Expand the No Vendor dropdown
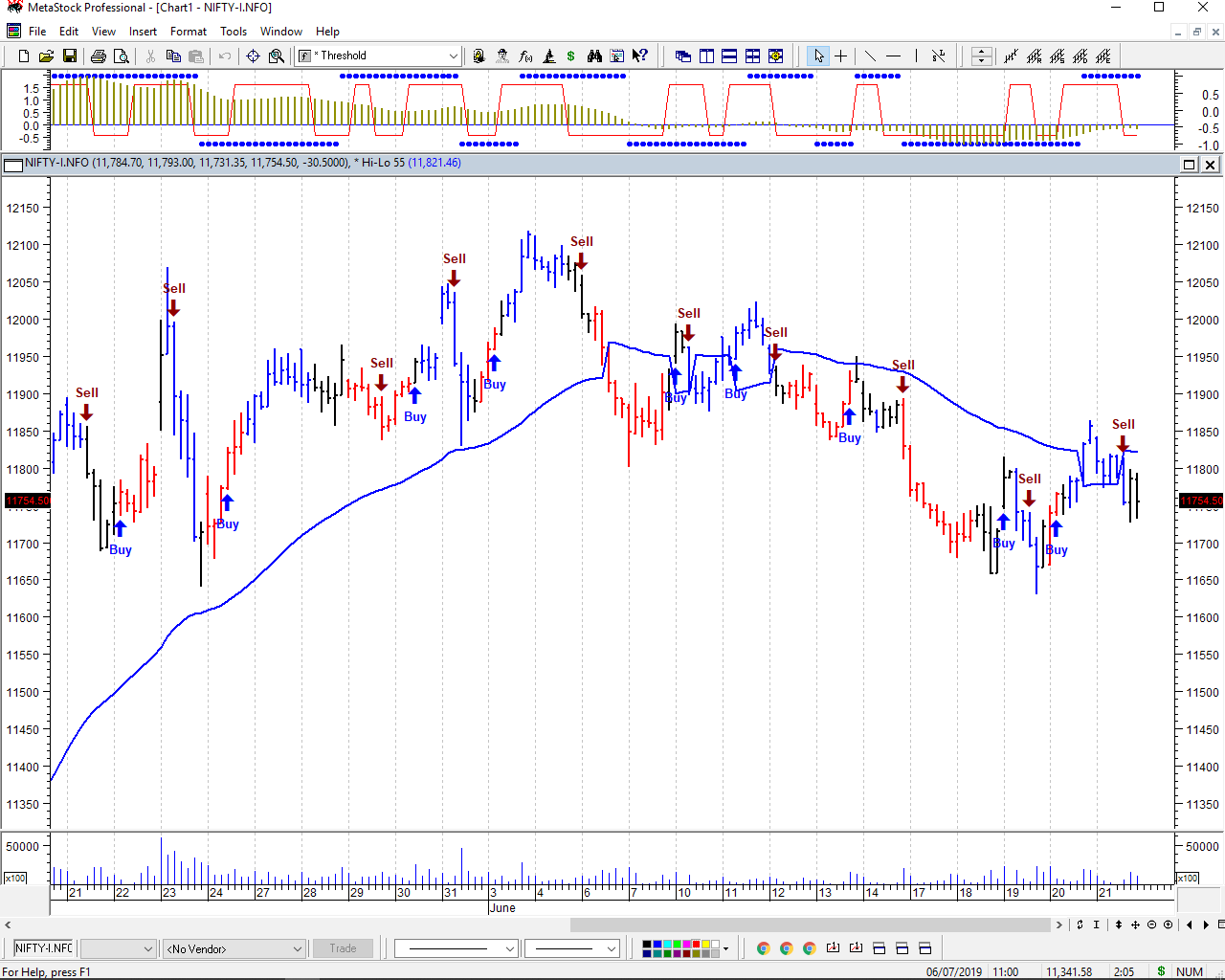This screenshot has width=1225, height=980. click(x=298, y=948)
